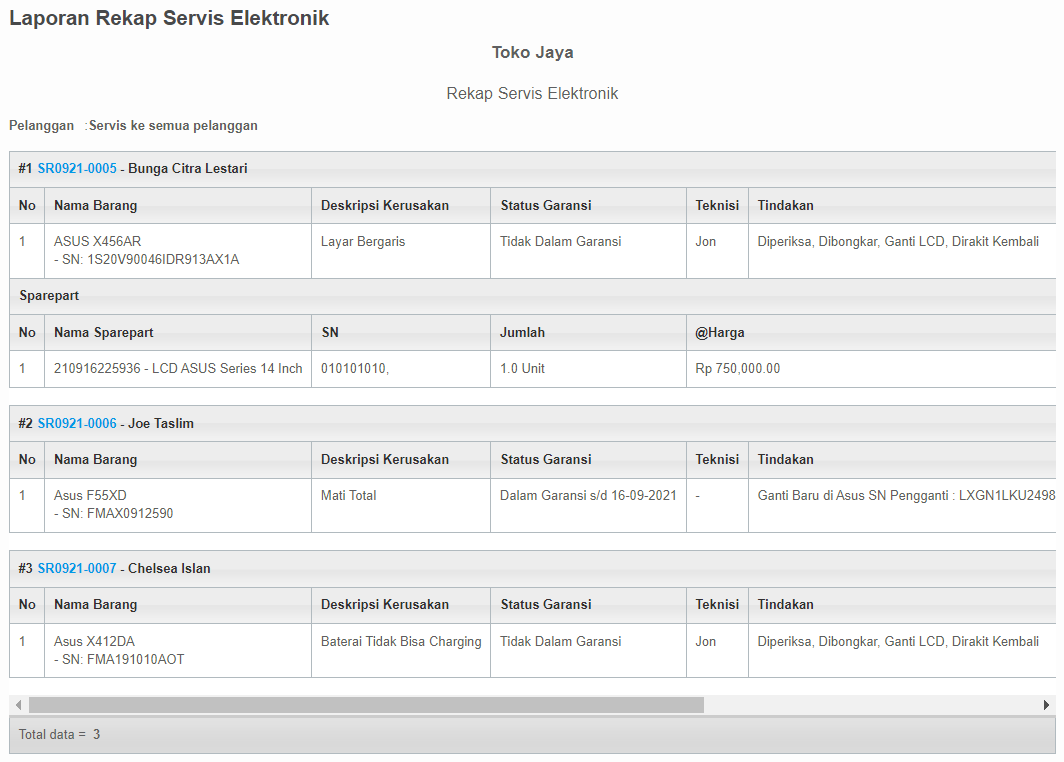Select item cell 'Asus F55XD'
The width and height of the screenshot is (1064, 762).
90,495
